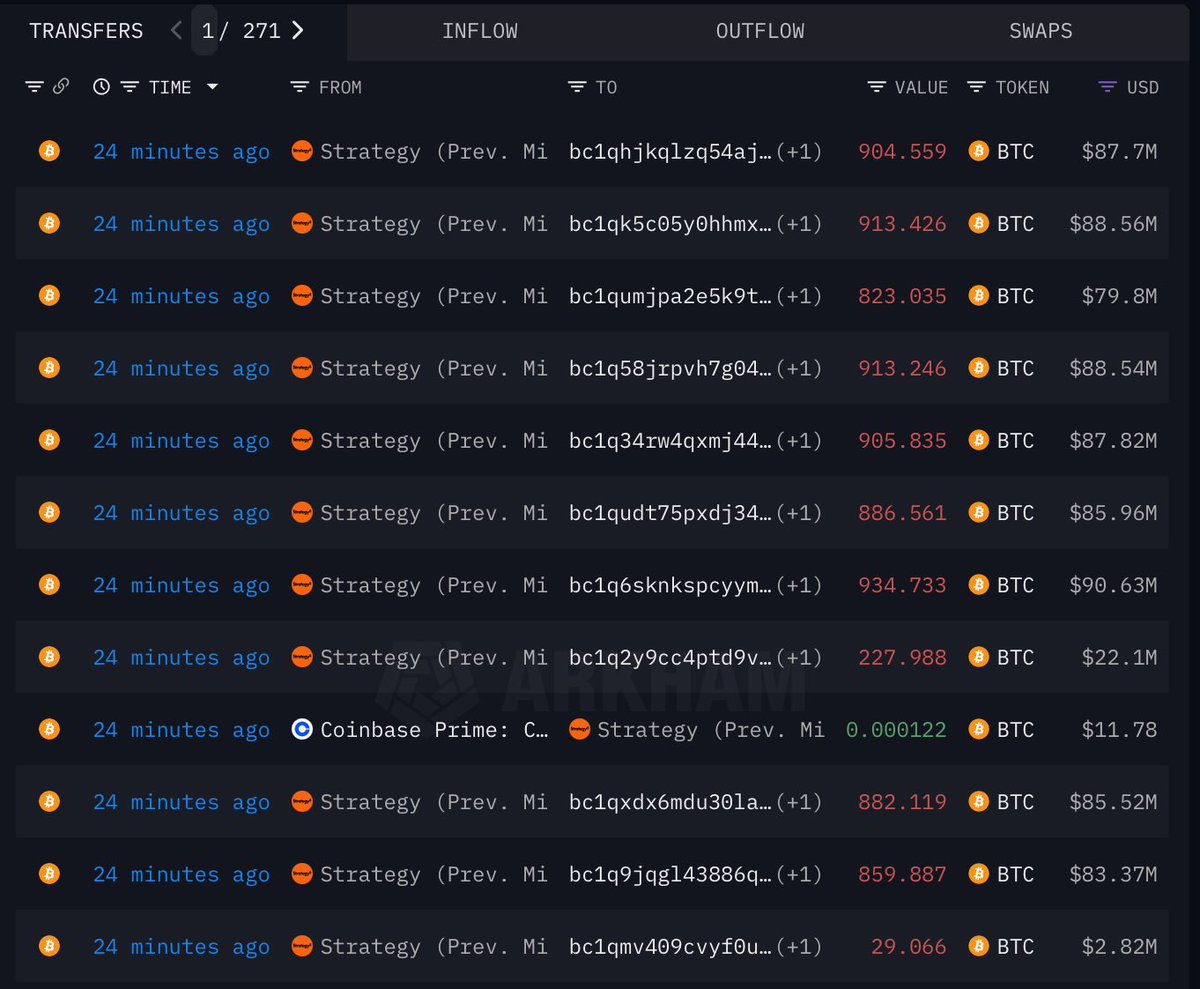Screen dimensions: 1200x989
Task: Expand (+1) recipients in 859.887 row
Action: pos(799,874)
